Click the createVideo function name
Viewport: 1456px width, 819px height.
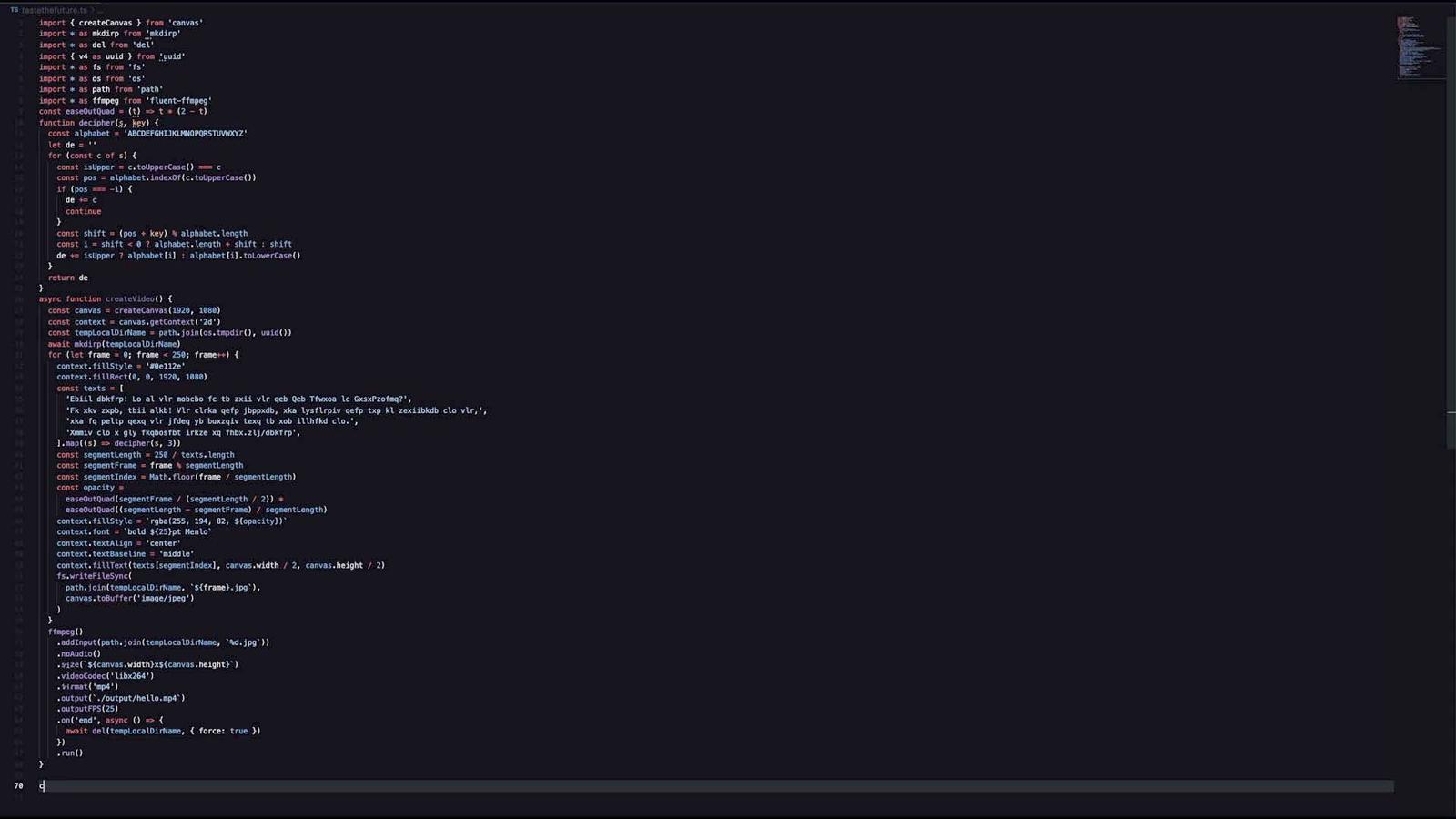(x=130, y=299)
